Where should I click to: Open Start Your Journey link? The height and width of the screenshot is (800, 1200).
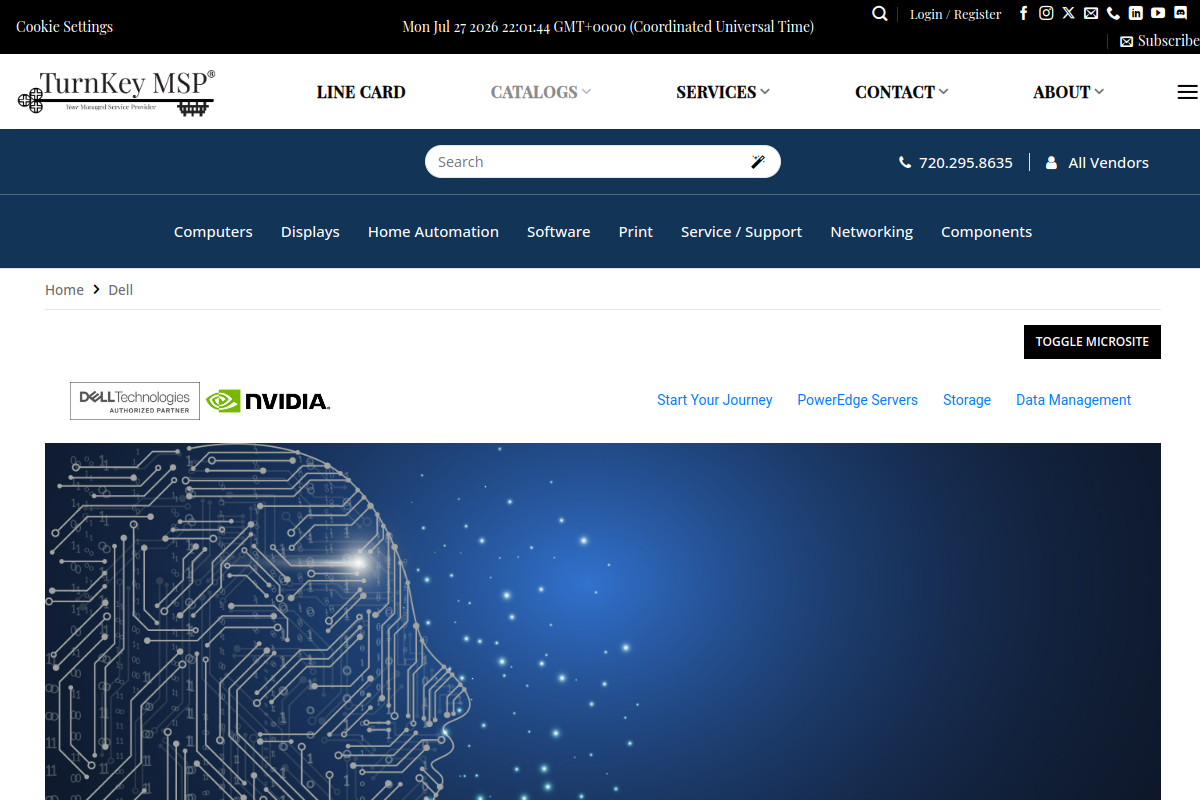pos(714,400)
